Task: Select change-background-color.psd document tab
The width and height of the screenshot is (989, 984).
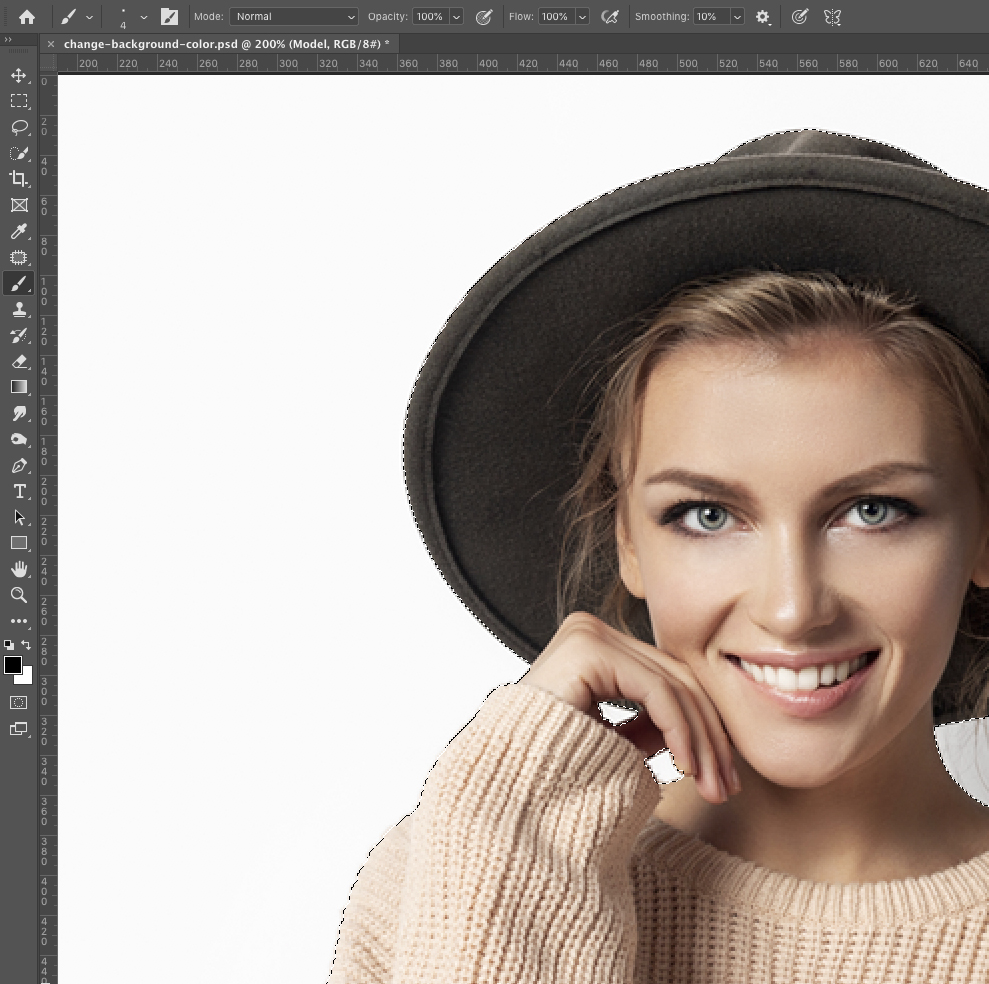Action: pyautogui.click(x=226, y=44)
